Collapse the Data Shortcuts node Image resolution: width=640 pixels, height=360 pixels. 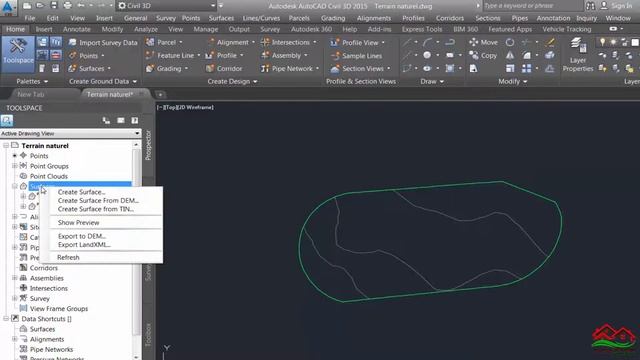point(6,318)
